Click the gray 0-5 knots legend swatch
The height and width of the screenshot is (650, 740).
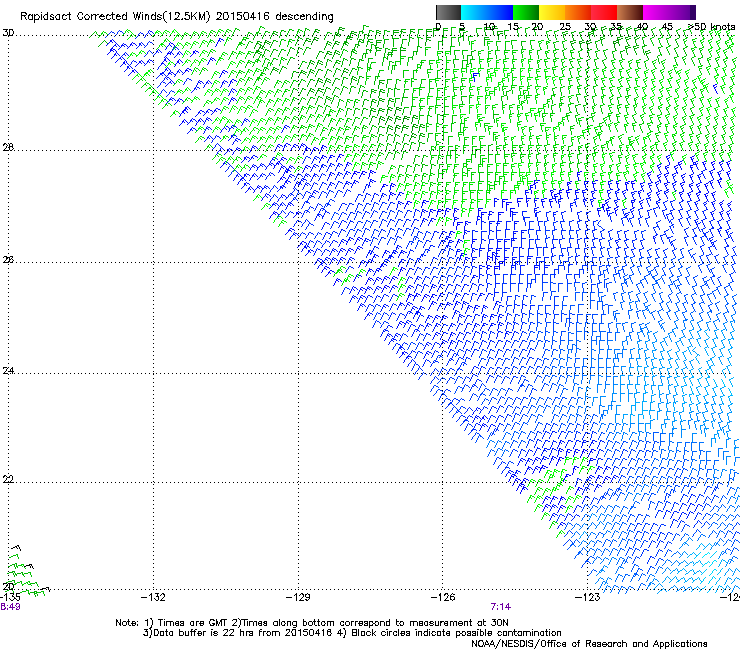click(x=448, y=12)
